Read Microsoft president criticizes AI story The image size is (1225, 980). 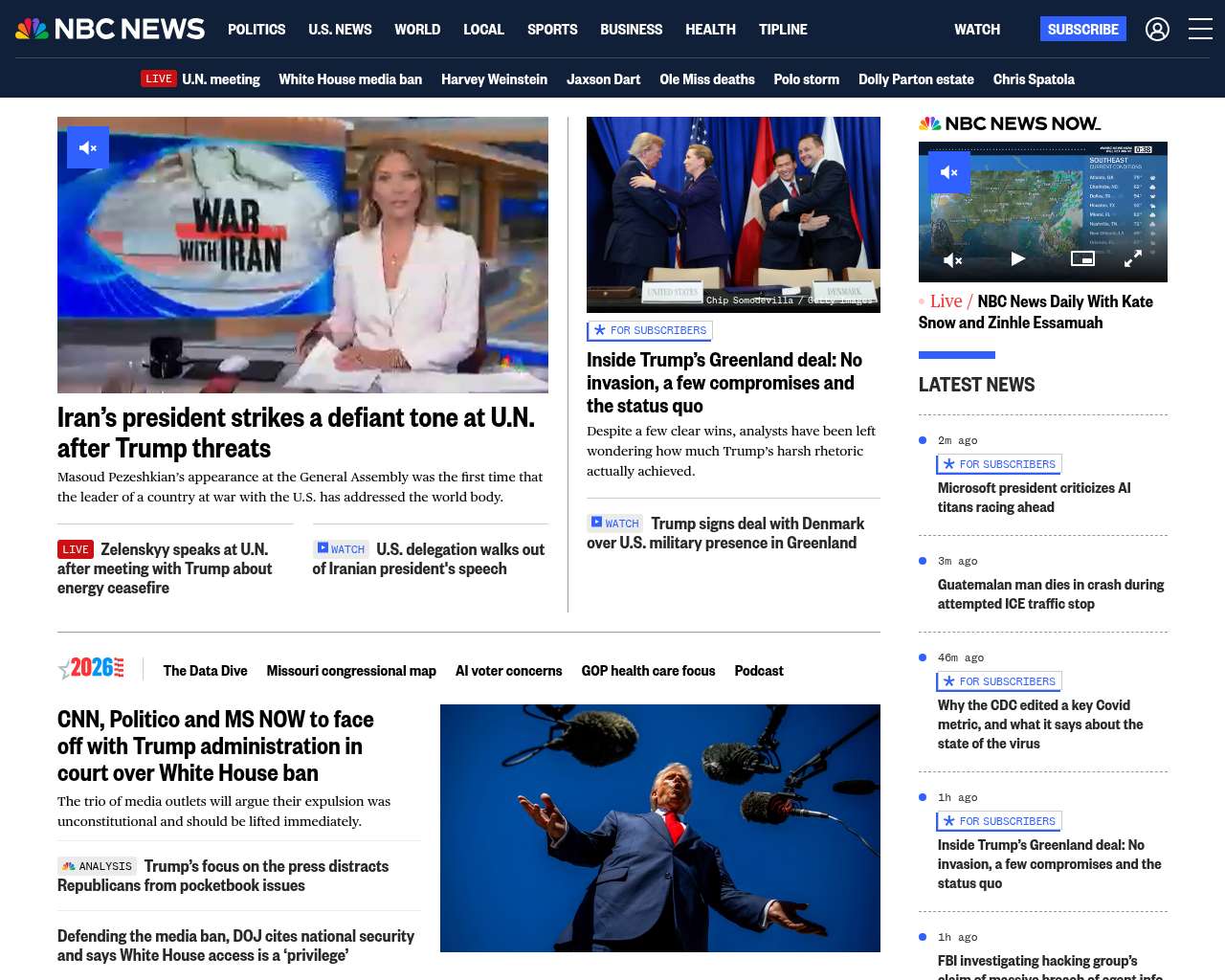[1035, 498]
